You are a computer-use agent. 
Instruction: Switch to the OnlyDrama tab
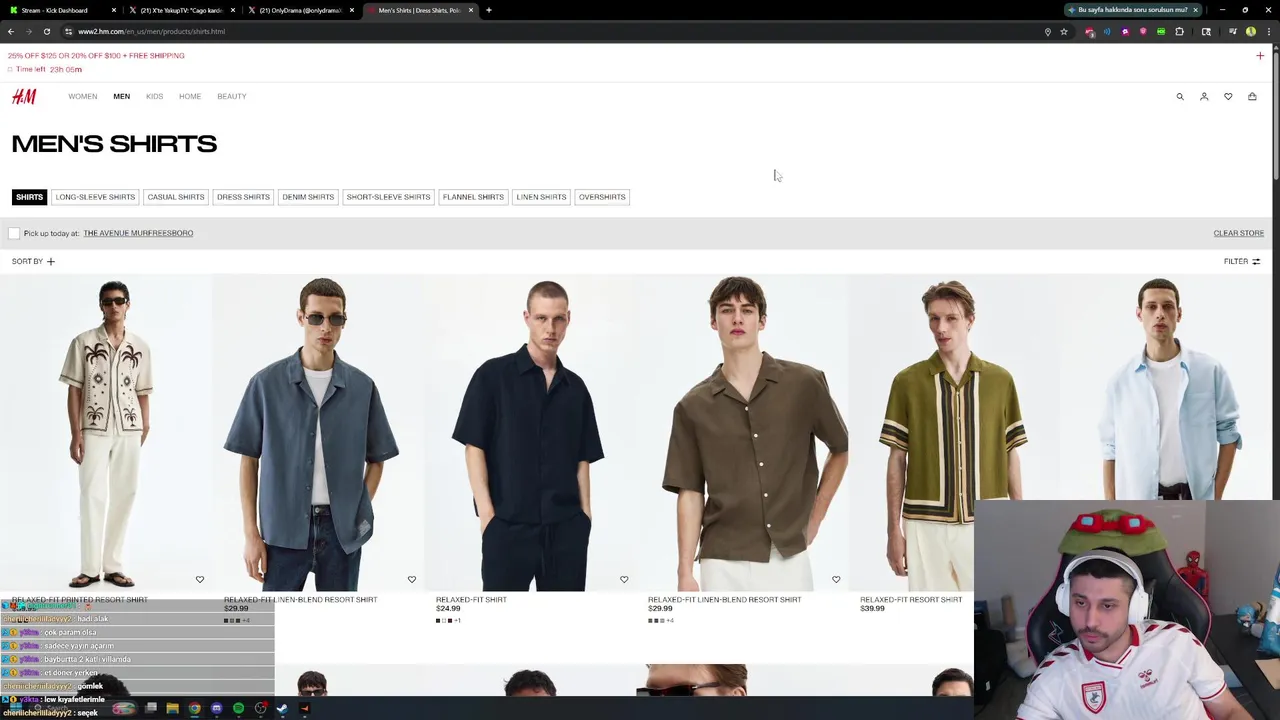[300, 10]
